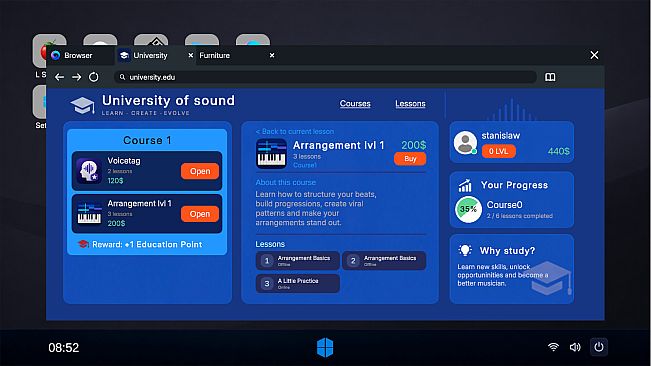651x366 pixels.
Task: Open the volume speaker icon
Action: pyautogui.click(x=575, y=347)
